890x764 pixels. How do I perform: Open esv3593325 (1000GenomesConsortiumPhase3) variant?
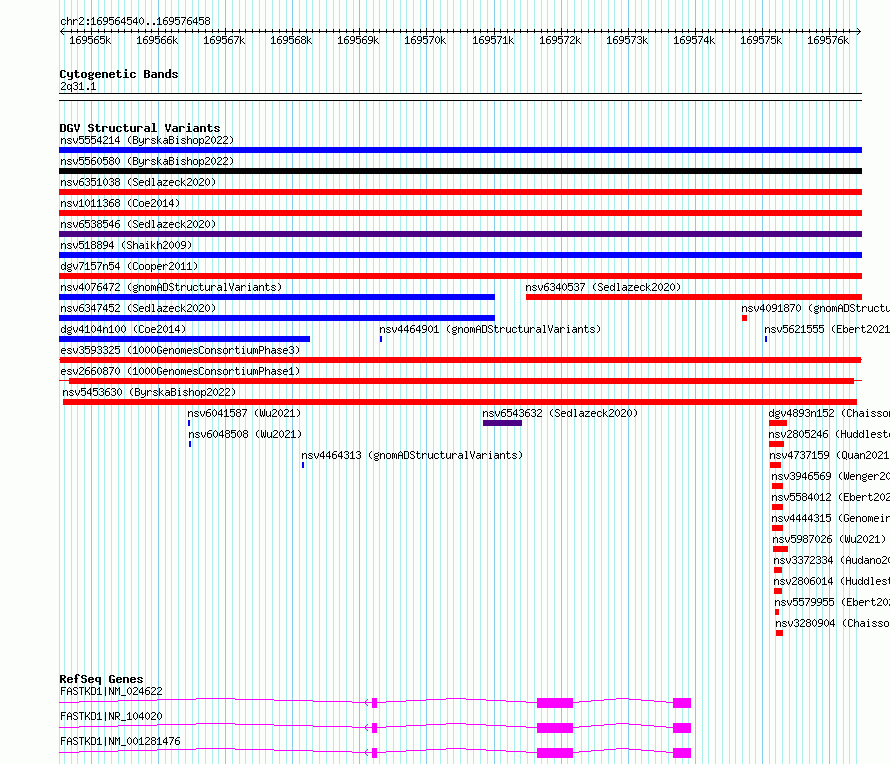pyautogui.click(x=180, y=350)
